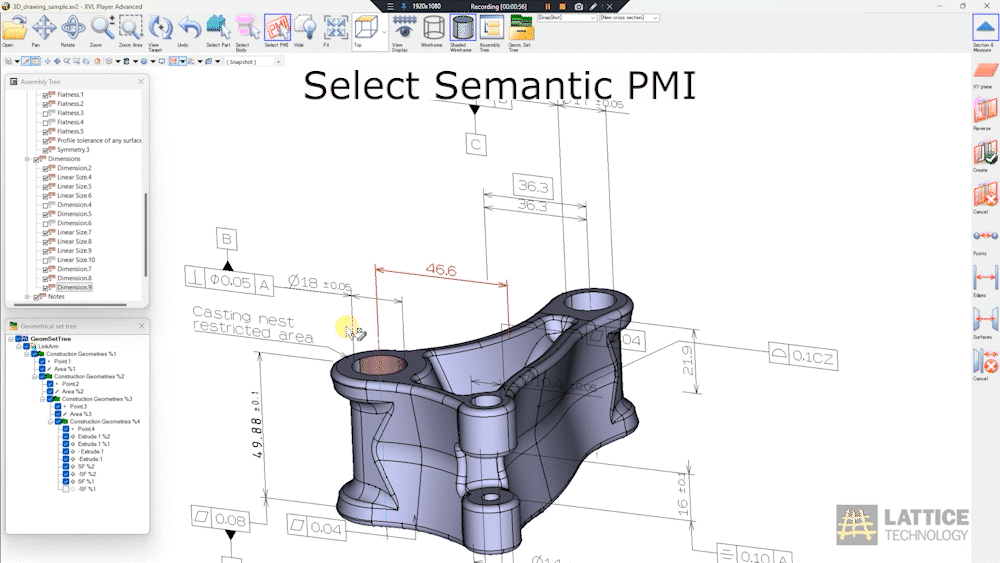Check the Linear Size.10 checkbox
1000x563 pixels.
45,260
